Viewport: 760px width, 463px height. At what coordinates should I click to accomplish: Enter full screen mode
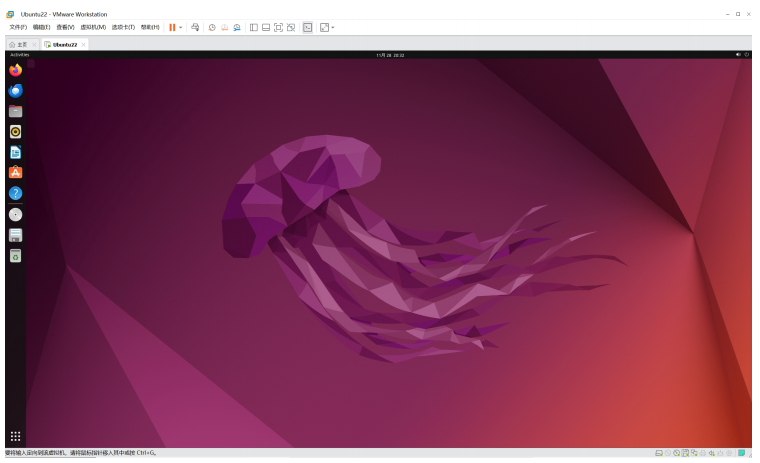click(278, 28)
